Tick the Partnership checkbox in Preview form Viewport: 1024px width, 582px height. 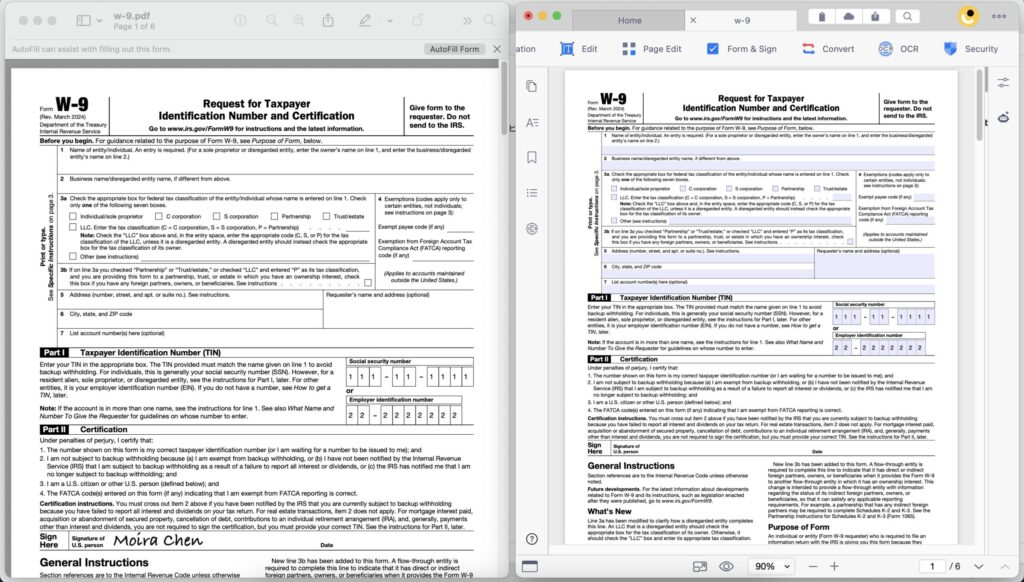pos(274,216)
